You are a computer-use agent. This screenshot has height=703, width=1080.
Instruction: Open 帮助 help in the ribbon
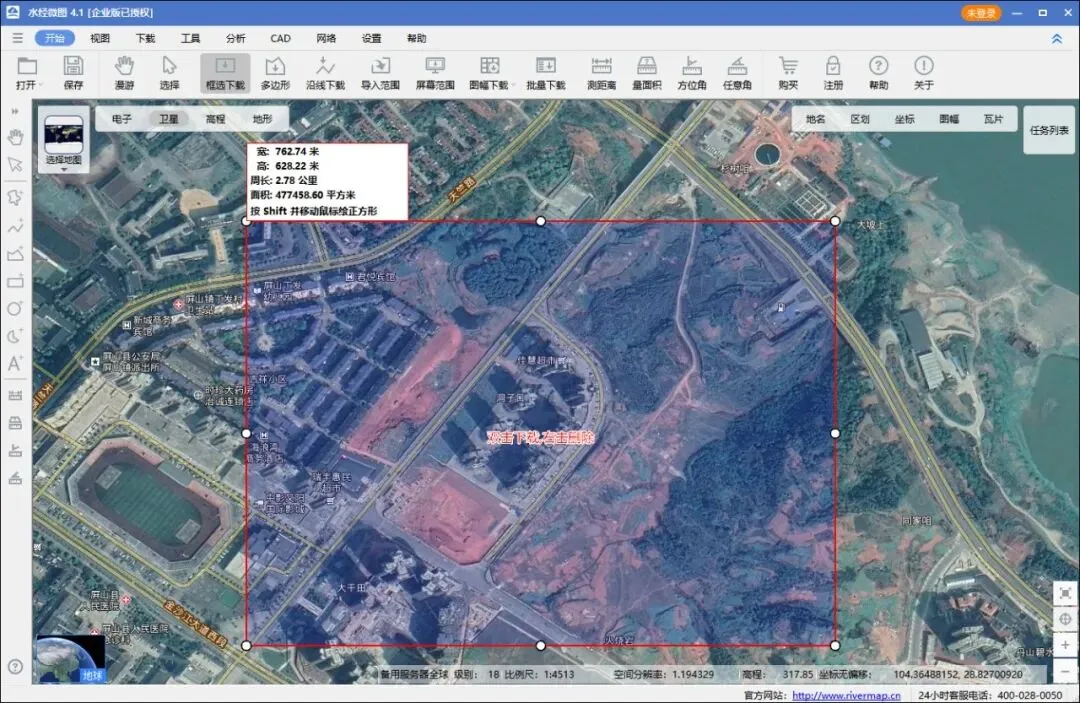[878, 73]
